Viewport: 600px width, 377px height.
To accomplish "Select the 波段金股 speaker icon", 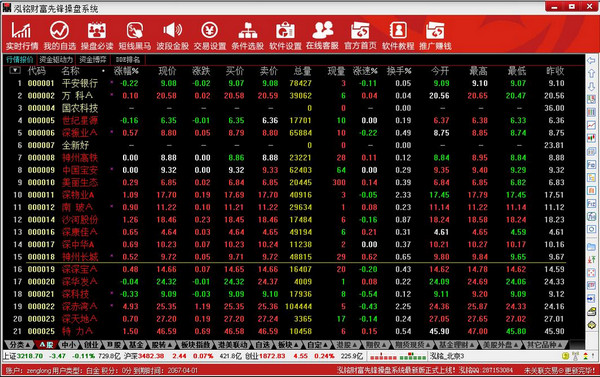I will (x=172, y=35).
